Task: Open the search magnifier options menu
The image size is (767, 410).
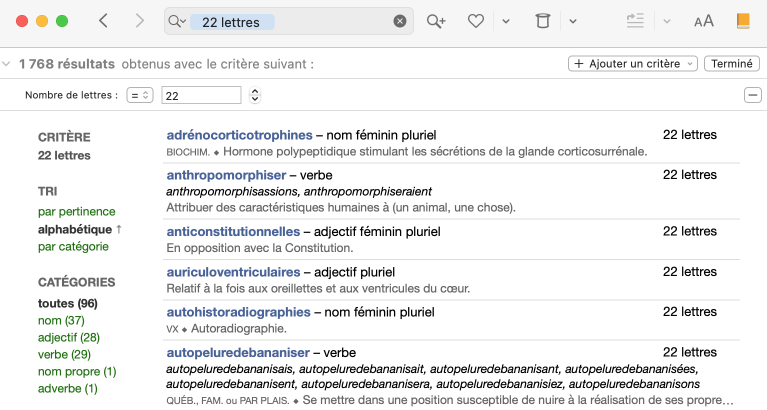Action: (x=177, y=21)
